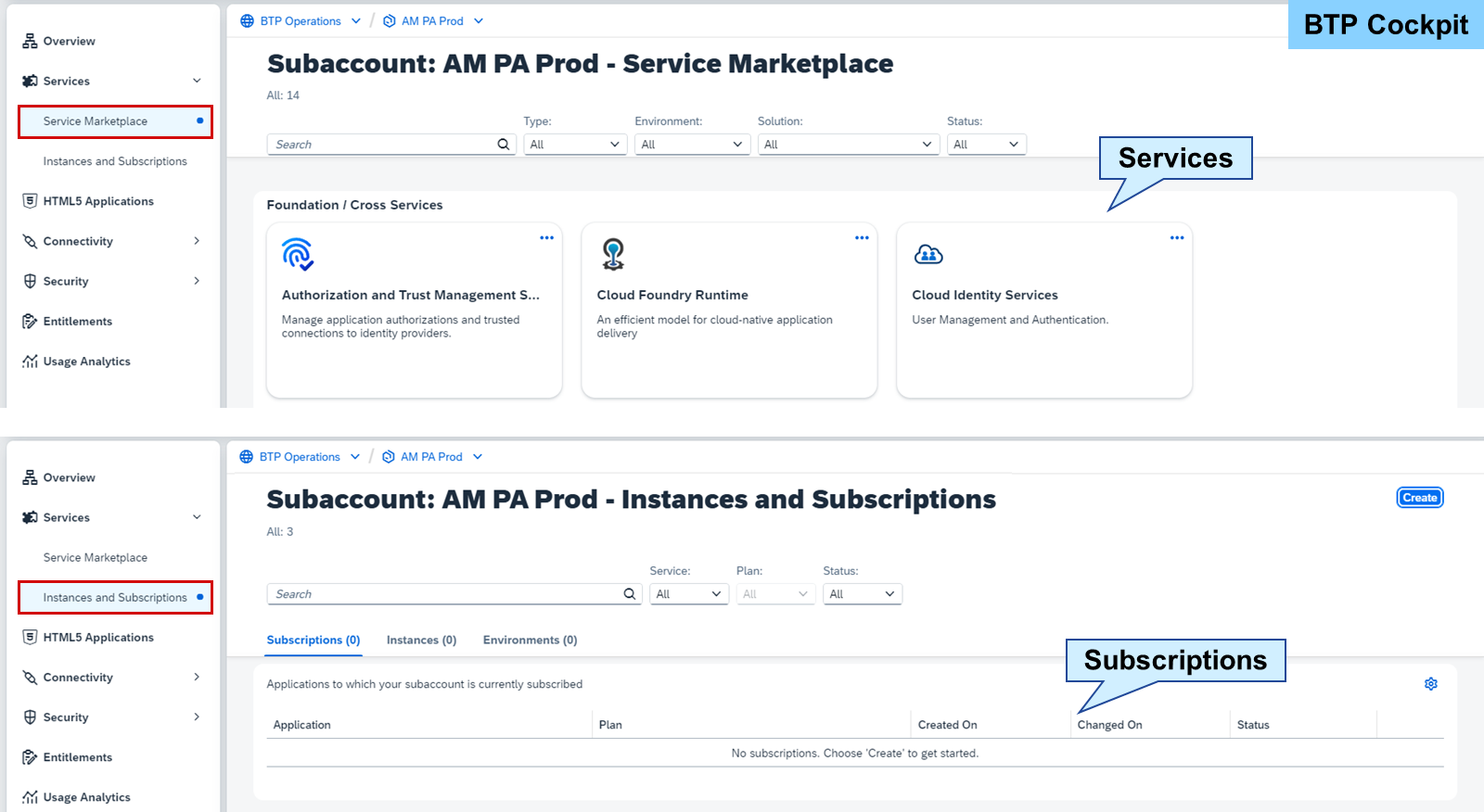Click the 'Foundation / Cross Services' heading
The width and height of the screenshot is (1484, 812).
(354, 205)
